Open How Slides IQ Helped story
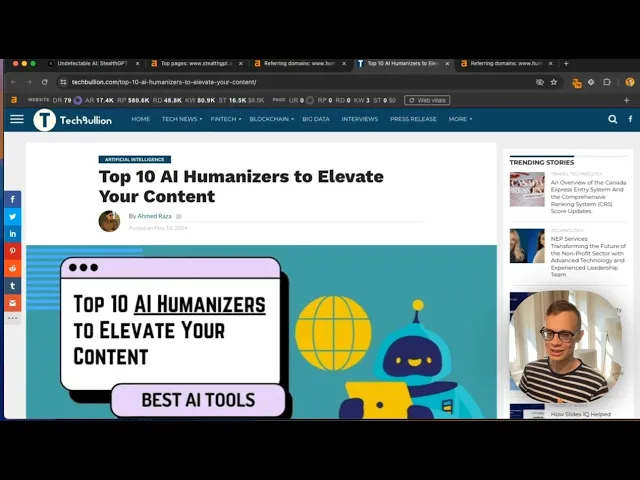The image size is (640, 480). pyautogui.click(x=581, y=414)
